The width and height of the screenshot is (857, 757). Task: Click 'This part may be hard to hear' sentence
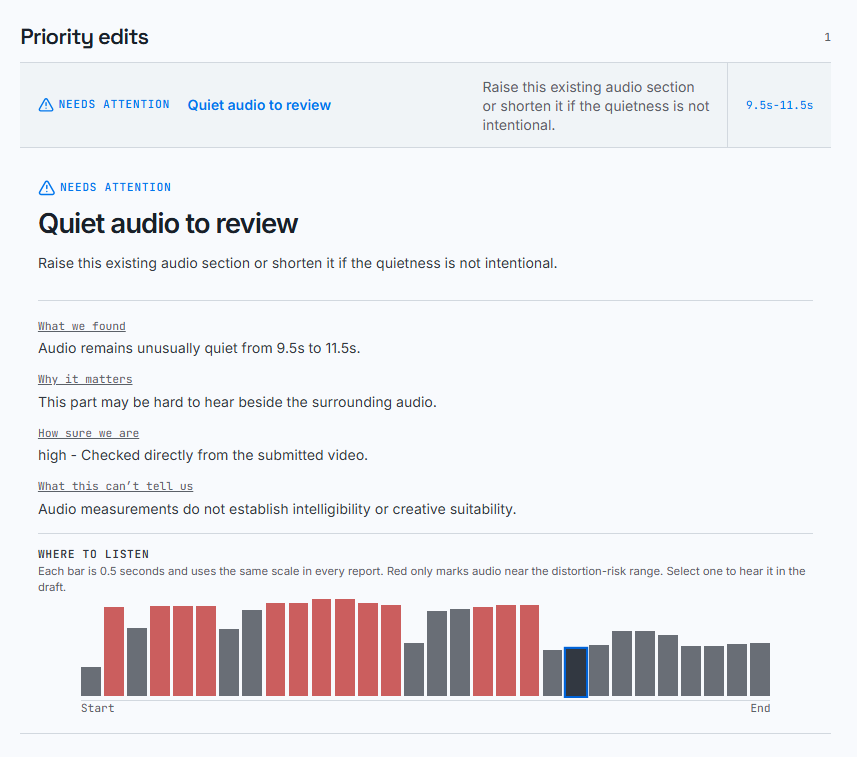[237, 402]
